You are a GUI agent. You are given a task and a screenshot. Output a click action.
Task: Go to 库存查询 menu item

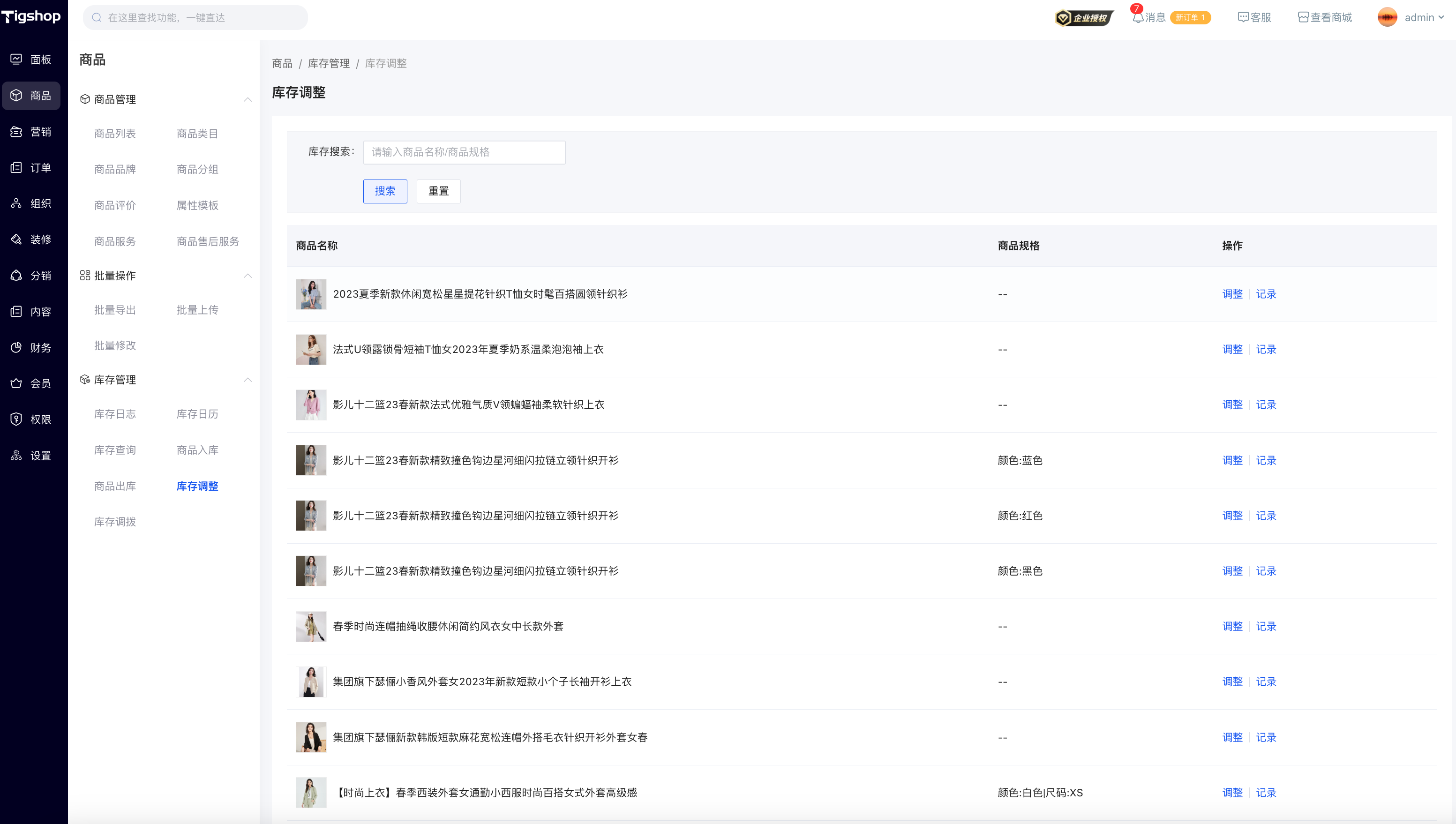pyautogui.click(x=115, y=450)
